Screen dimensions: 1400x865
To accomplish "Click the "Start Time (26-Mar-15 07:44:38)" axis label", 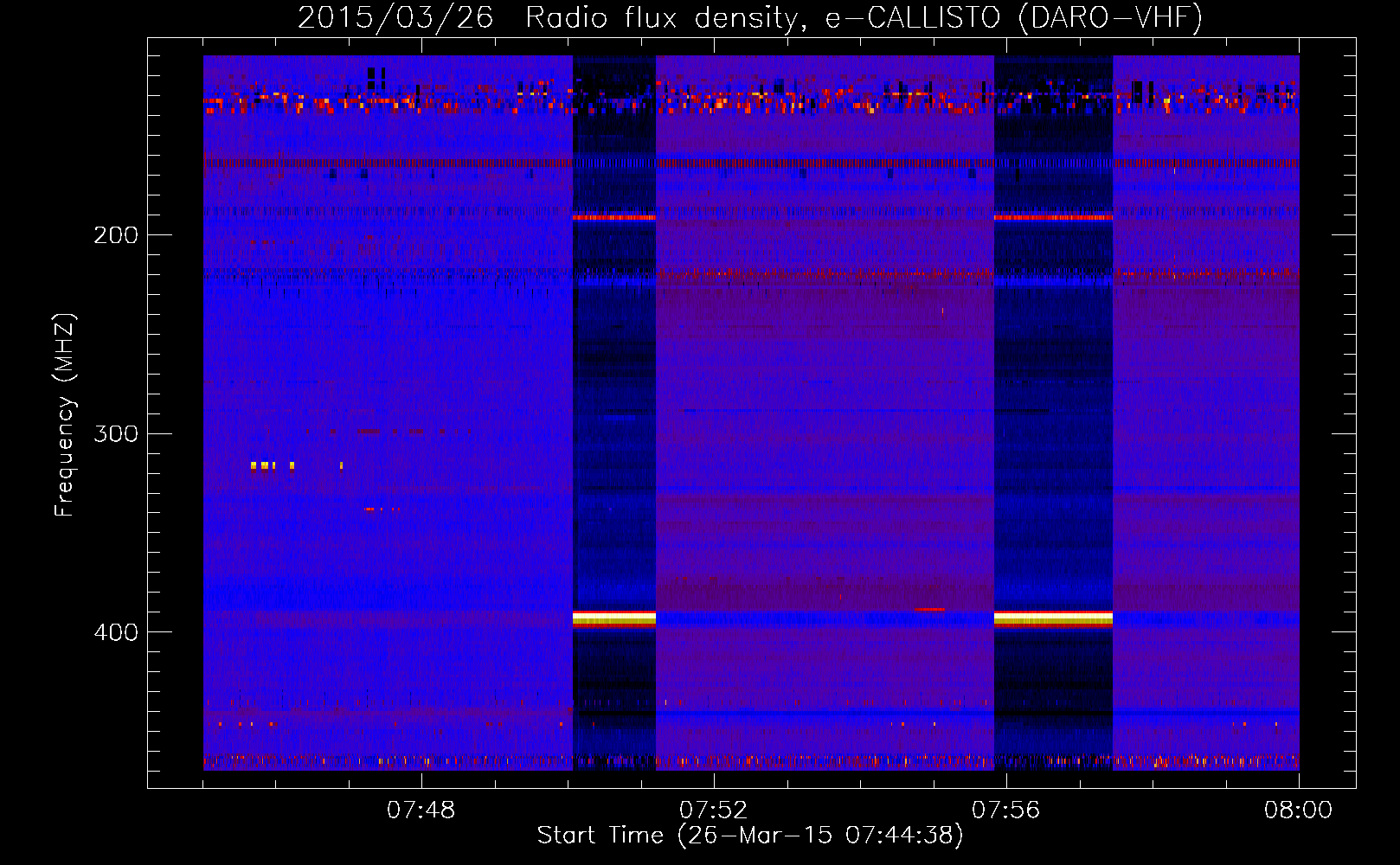I will tap(750, 836).
